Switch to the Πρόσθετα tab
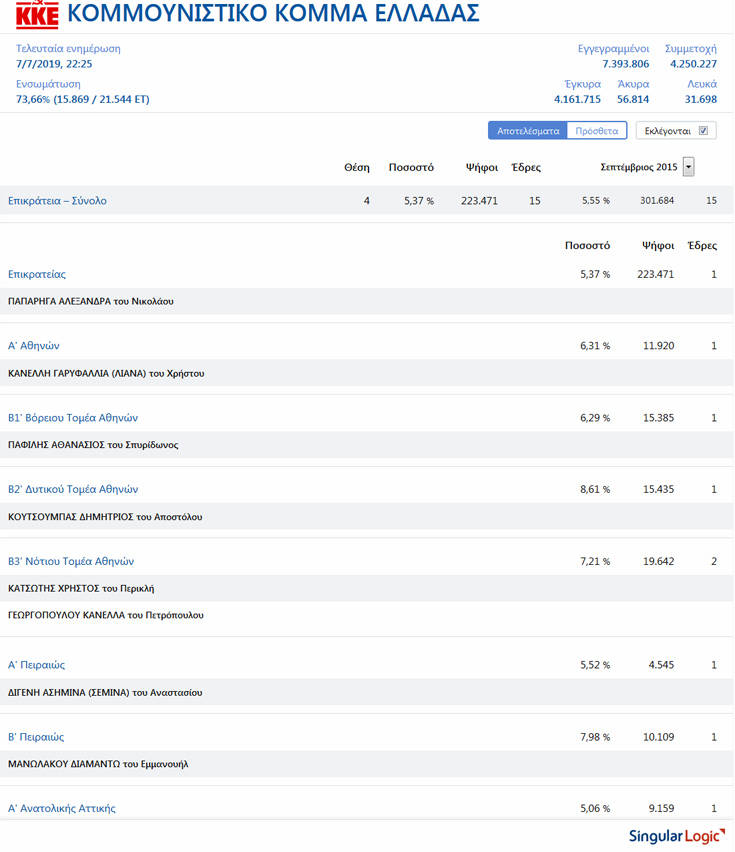 tap(597, 130)
